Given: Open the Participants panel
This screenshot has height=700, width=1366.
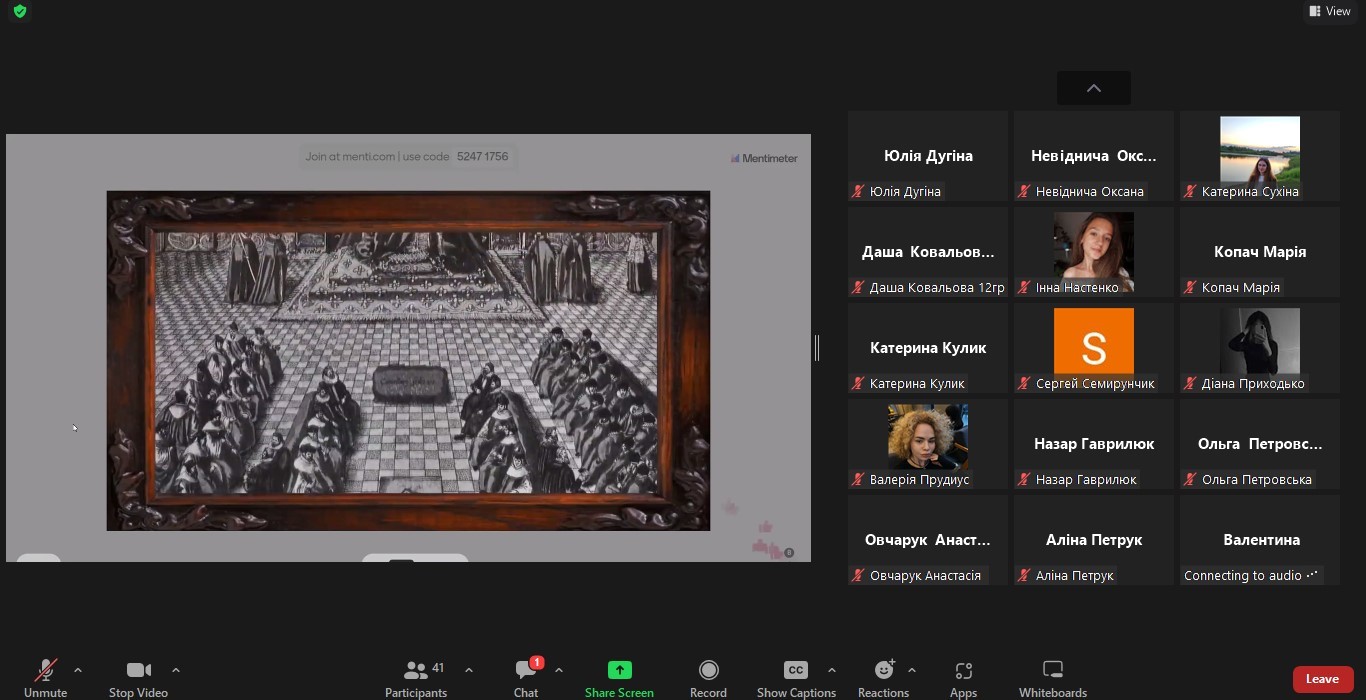Looking at the screenshot, I should coord(416,678).
